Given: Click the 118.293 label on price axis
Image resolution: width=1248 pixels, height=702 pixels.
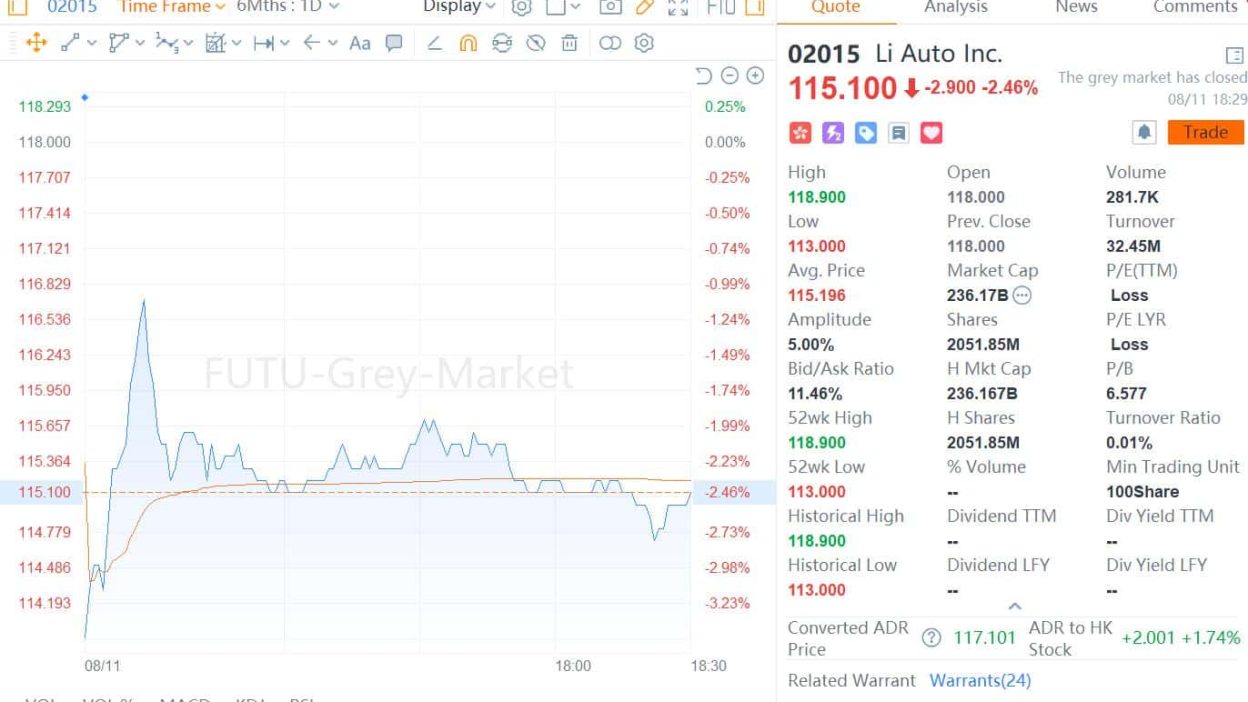Looking at the screenshot, I should 45,106.
